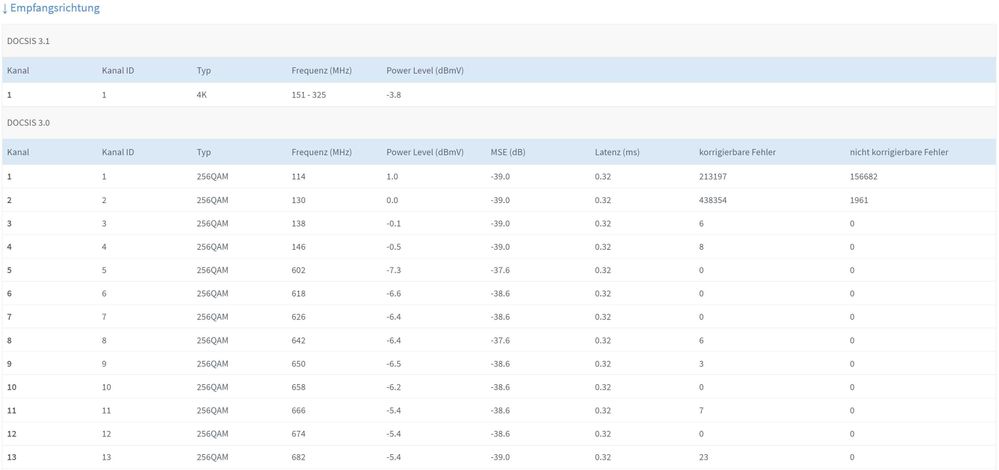Click MSE value -39.0 in the 682 MHz row
Screen dimensions: 999x470
[x=500, y=457]
